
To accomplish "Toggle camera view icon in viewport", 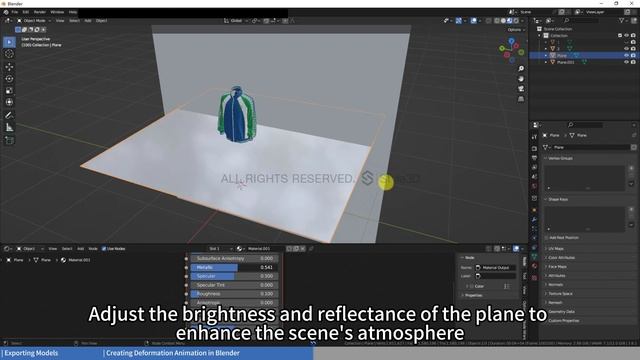I will coord(521,89).
